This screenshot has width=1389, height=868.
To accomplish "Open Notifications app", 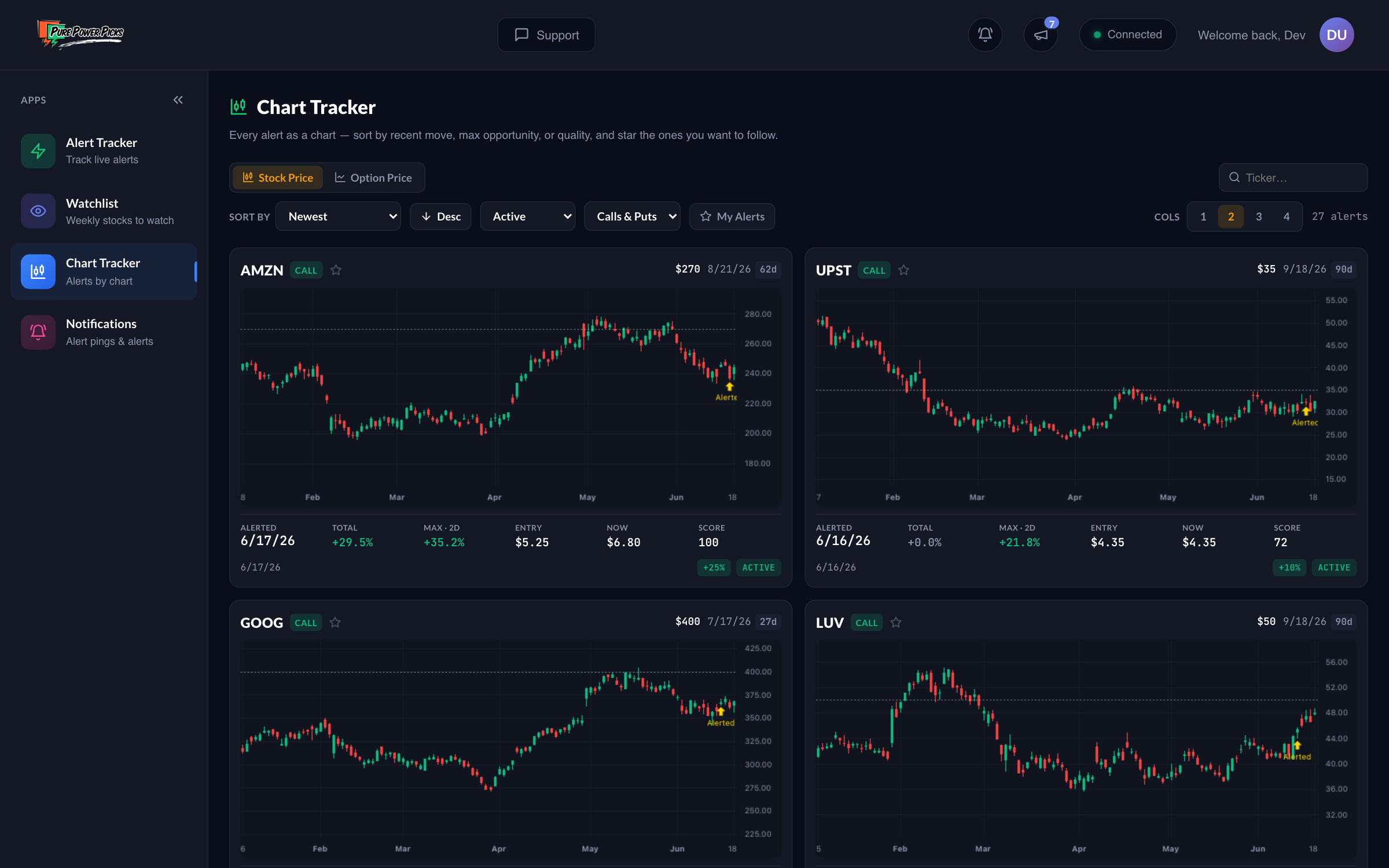I will [104, 332].
